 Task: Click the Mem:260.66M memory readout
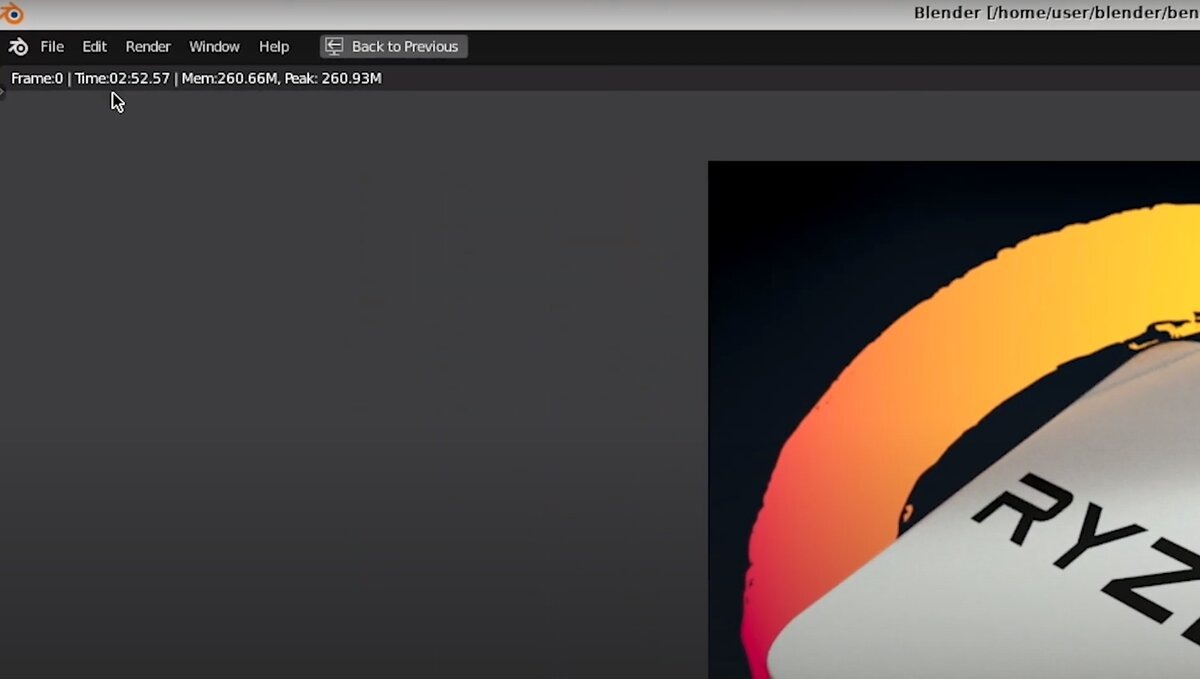tap(229, 78)
